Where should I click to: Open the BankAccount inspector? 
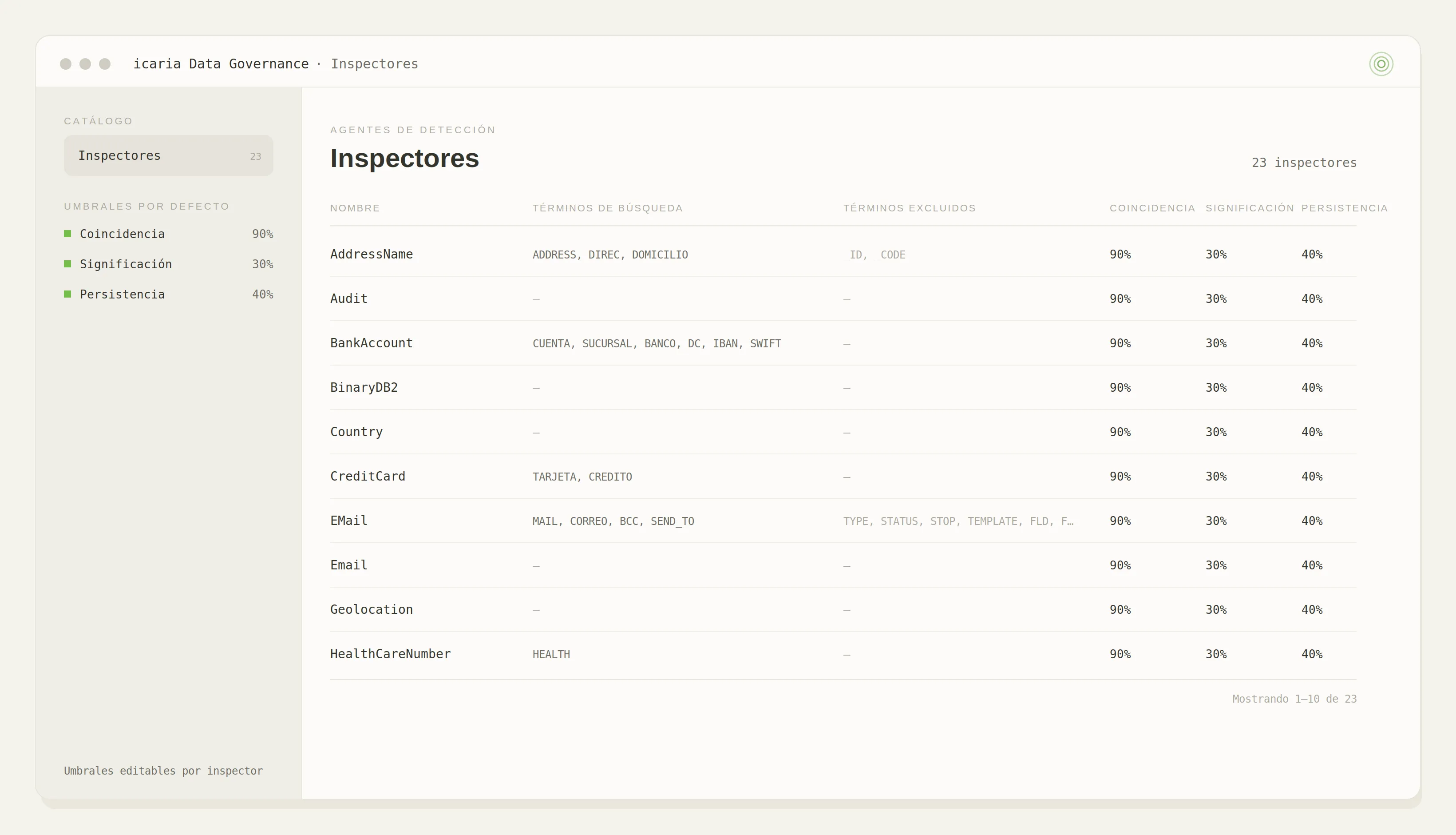click(x=843, y=343)
